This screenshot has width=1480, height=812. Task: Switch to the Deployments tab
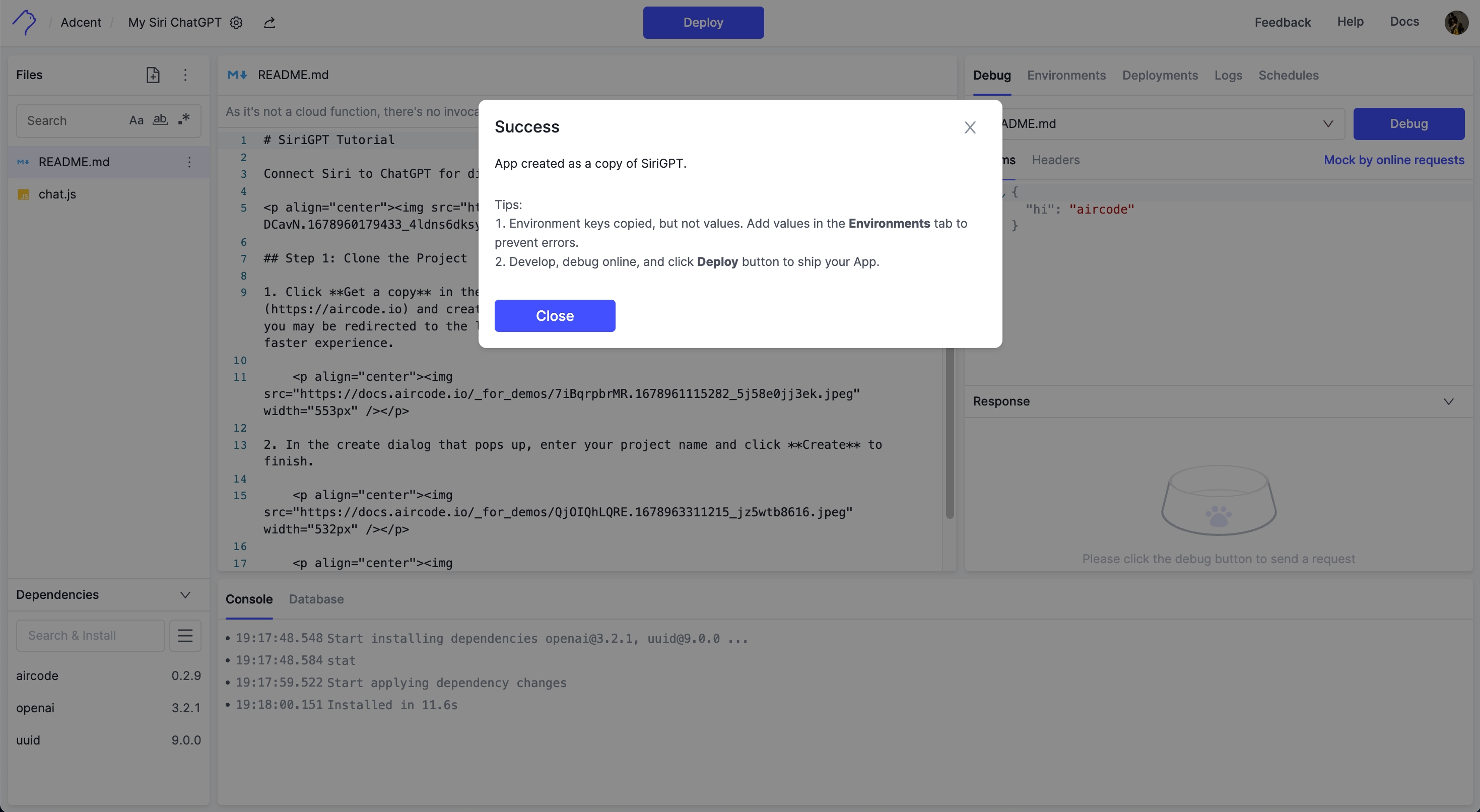[x=1160, y=75]
